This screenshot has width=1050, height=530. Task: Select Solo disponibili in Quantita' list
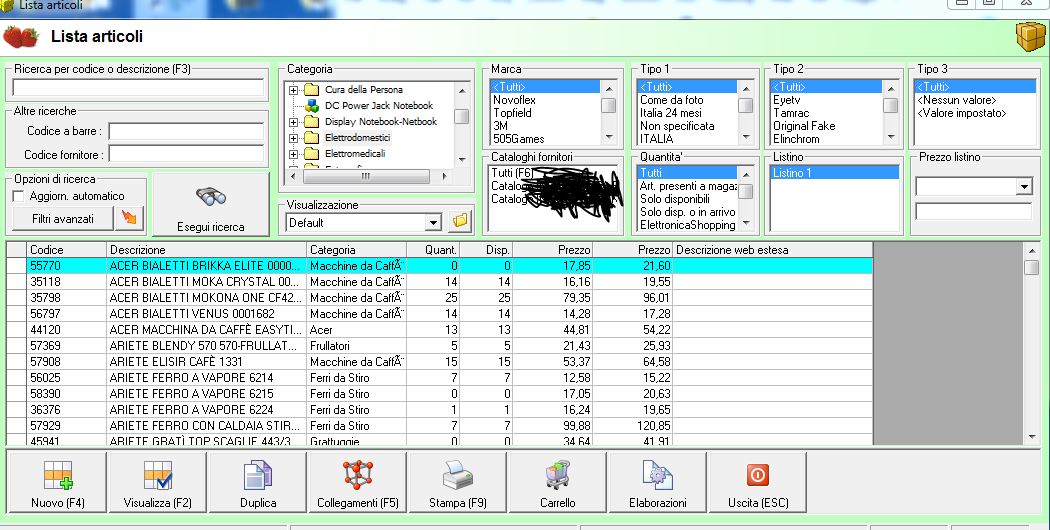click(x=674, y=199)
